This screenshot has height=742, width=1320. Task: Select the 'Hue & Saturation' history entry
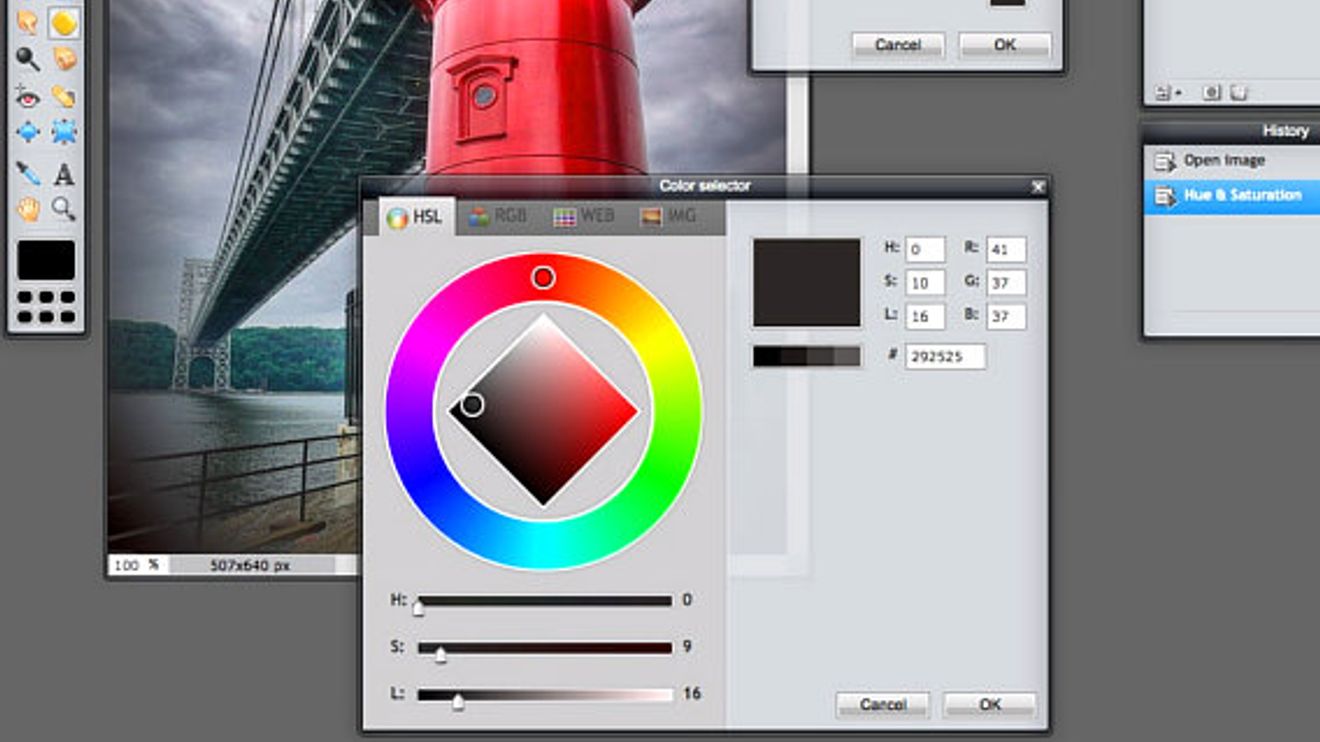click(x=1232, y=196)
